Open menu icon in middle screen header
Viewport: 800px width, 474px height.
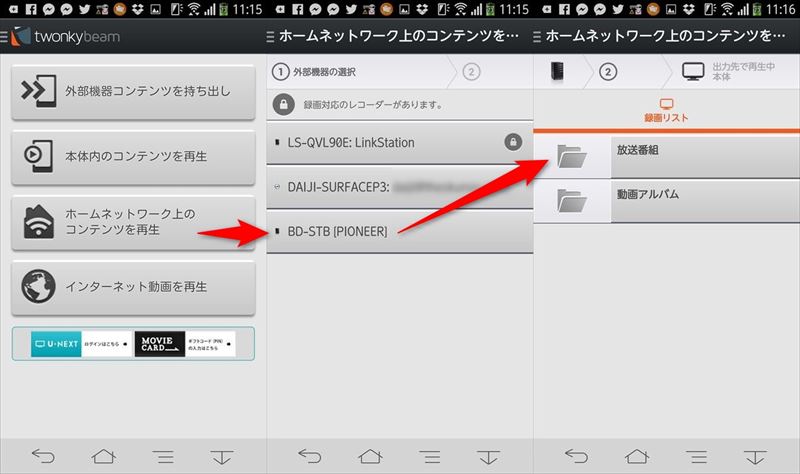pos(270,37)
